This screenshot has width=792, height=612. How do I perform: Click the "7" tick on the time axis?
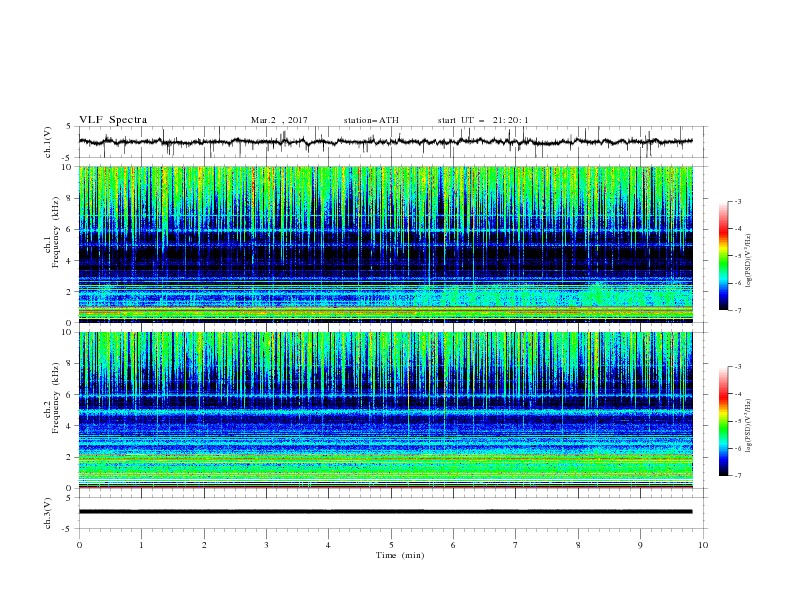point(516,545)
